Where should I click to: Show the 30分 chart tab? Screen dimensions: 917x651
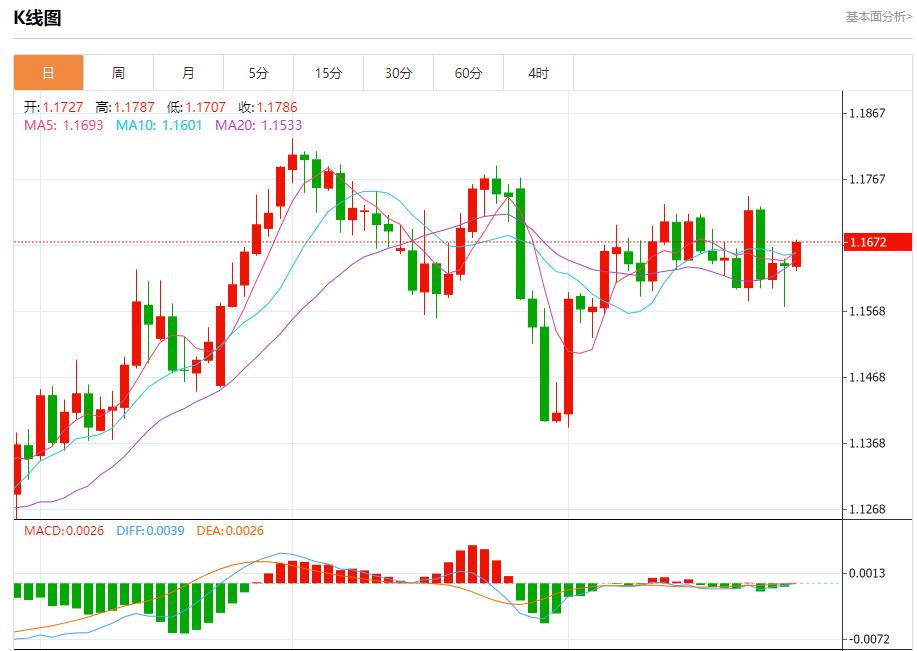[398, 73]
